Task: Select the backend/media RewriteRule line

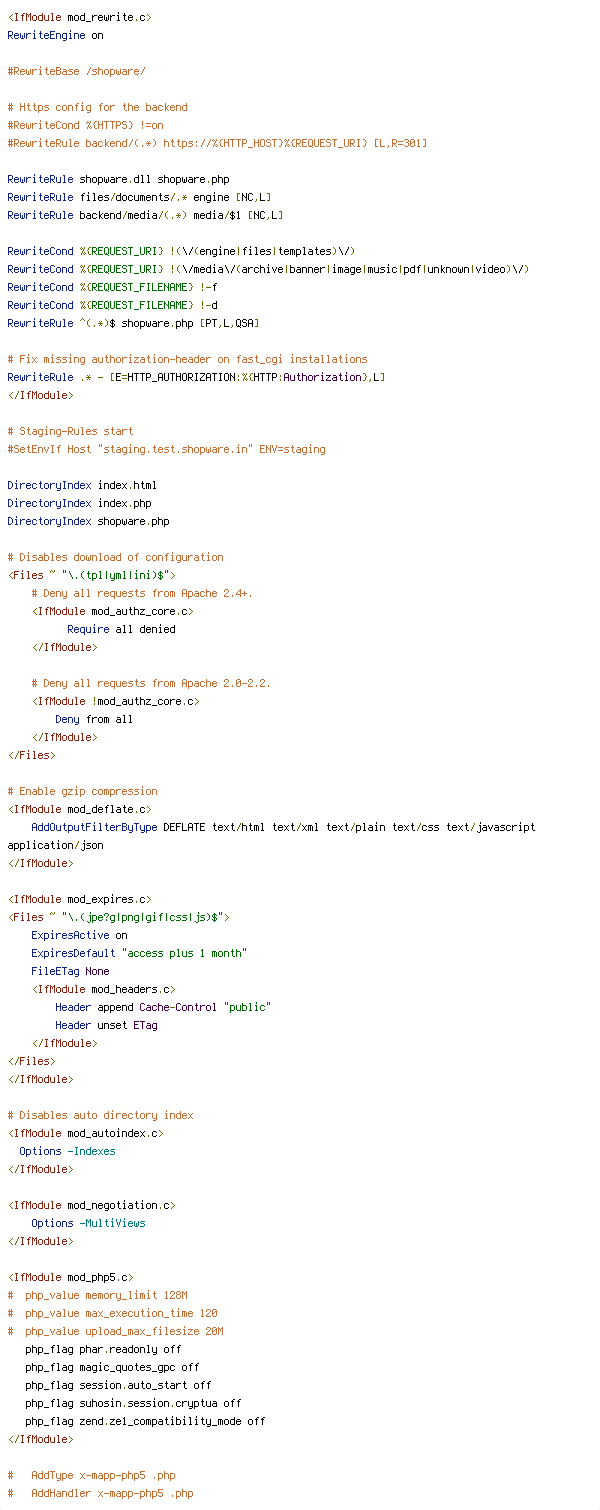Action: click(145, 215)
